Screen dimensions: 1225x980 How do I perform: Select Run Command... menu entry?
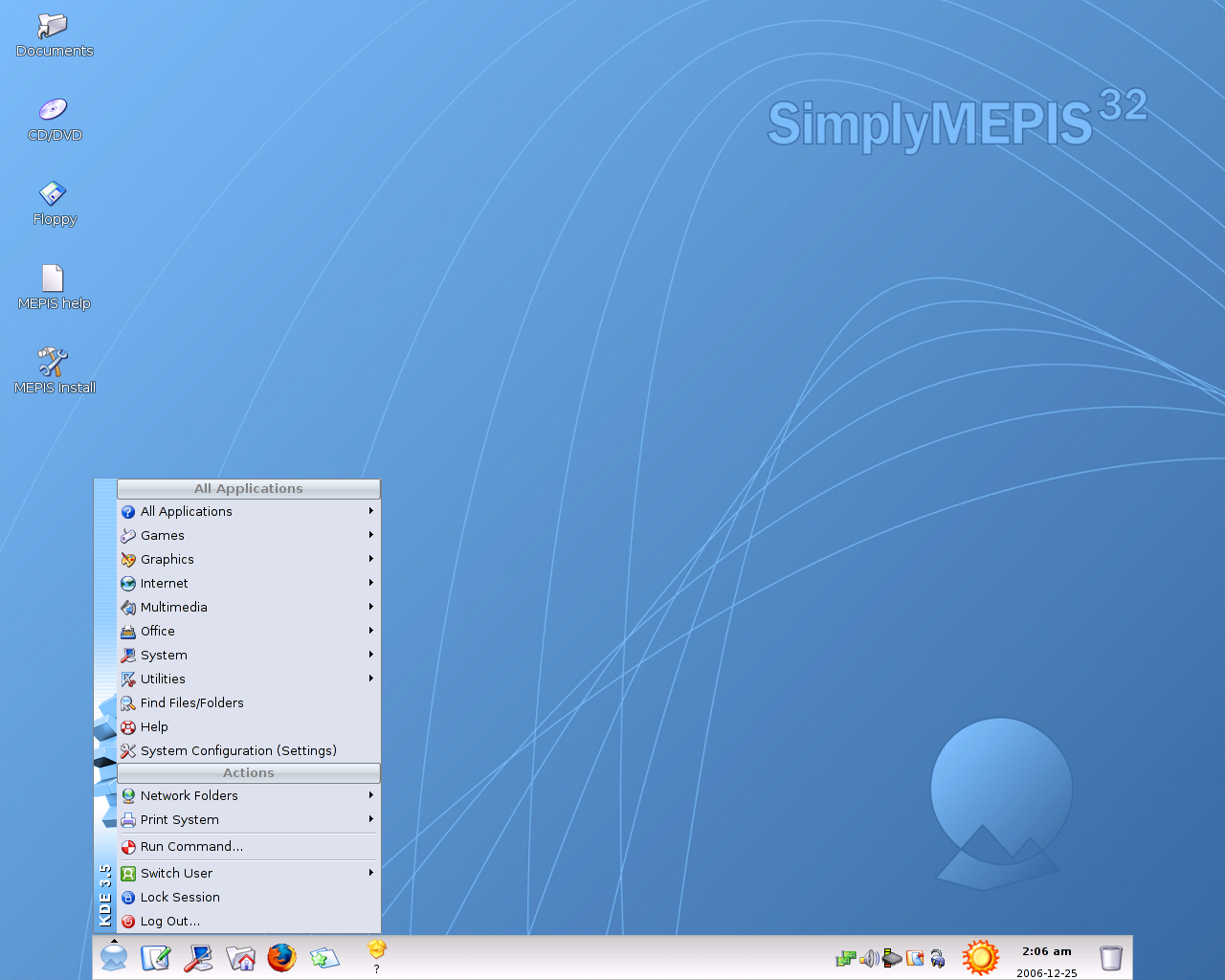[x=249, y=846]
